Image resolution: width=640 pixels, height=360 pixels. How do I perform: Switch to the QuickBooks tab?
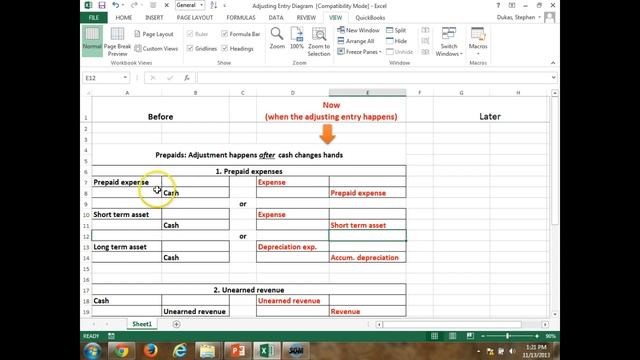pyautogui.click(x=370, y=18)
